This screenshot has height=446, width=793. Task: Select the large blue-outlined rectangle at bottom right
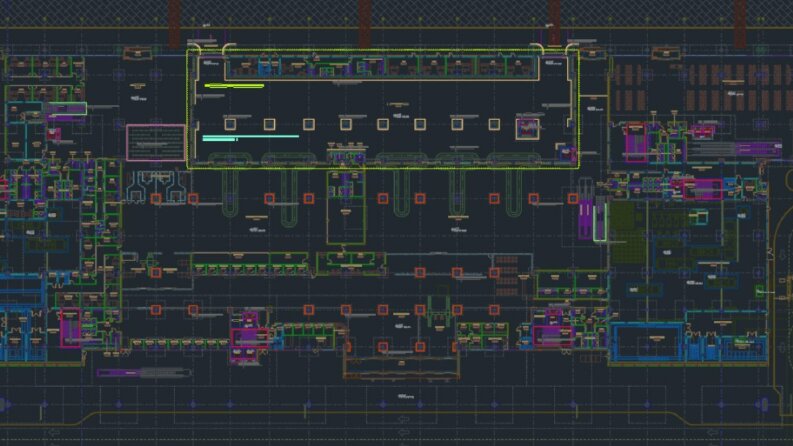tap(647, 343)
